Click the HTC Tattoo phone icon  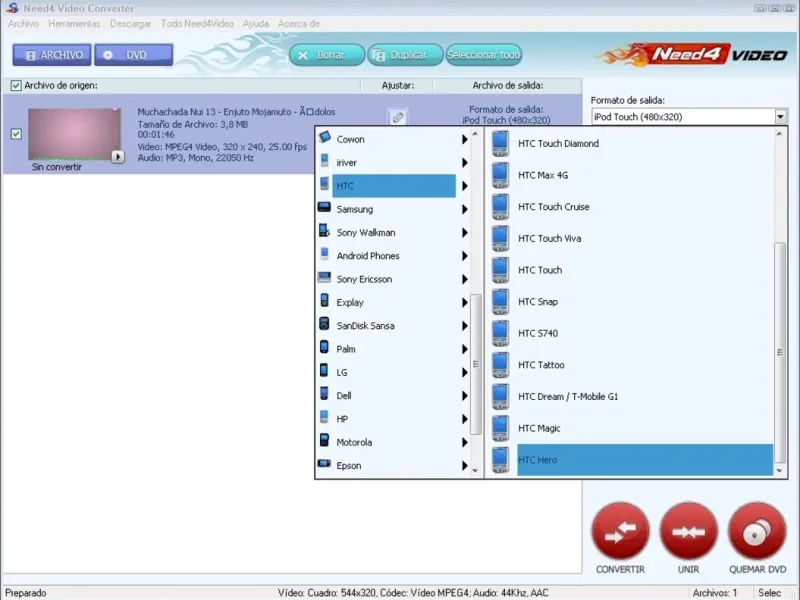coord(501,365)
